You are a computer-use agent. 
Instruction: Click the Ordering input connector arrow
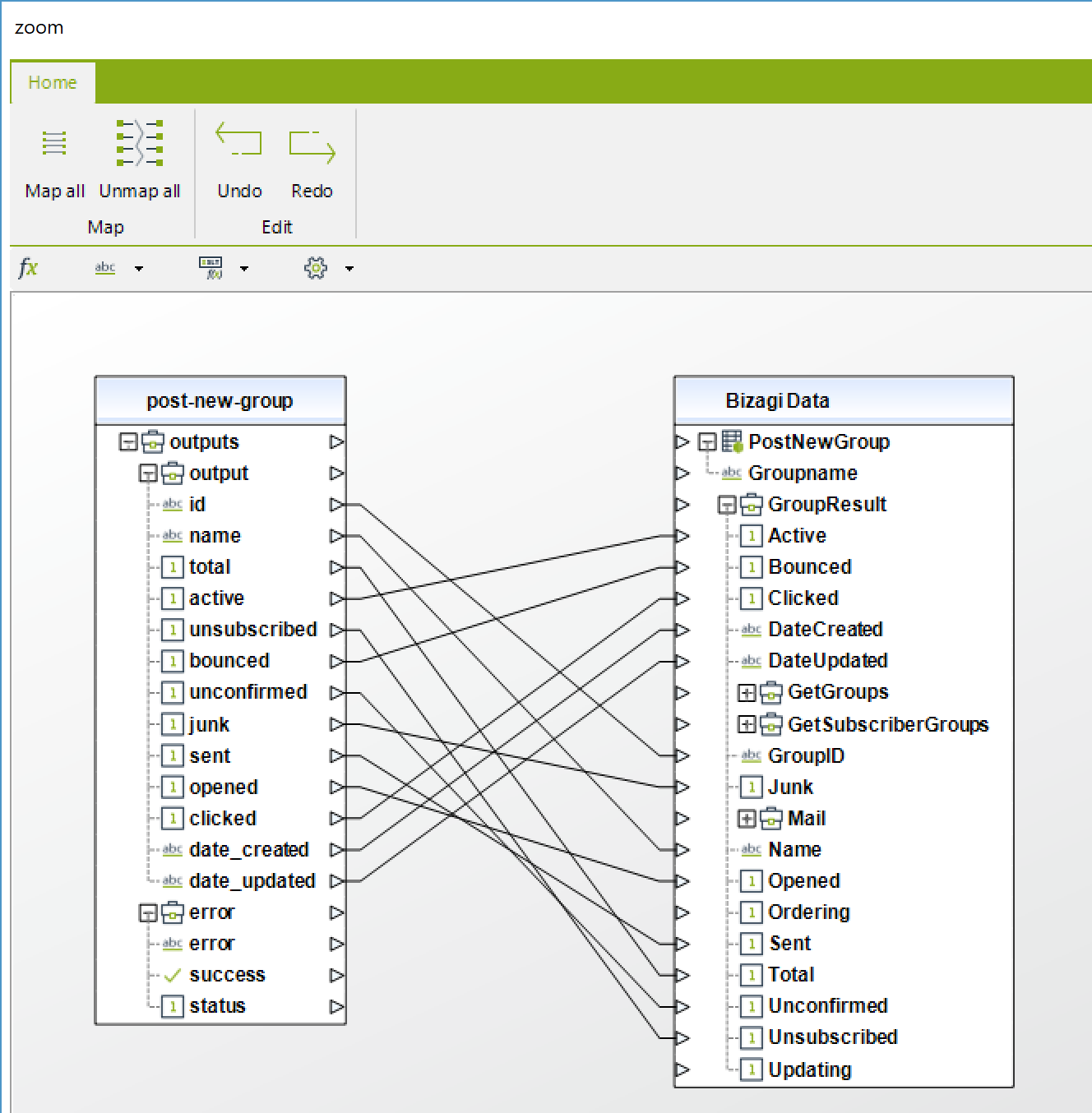tap(682, 912)
